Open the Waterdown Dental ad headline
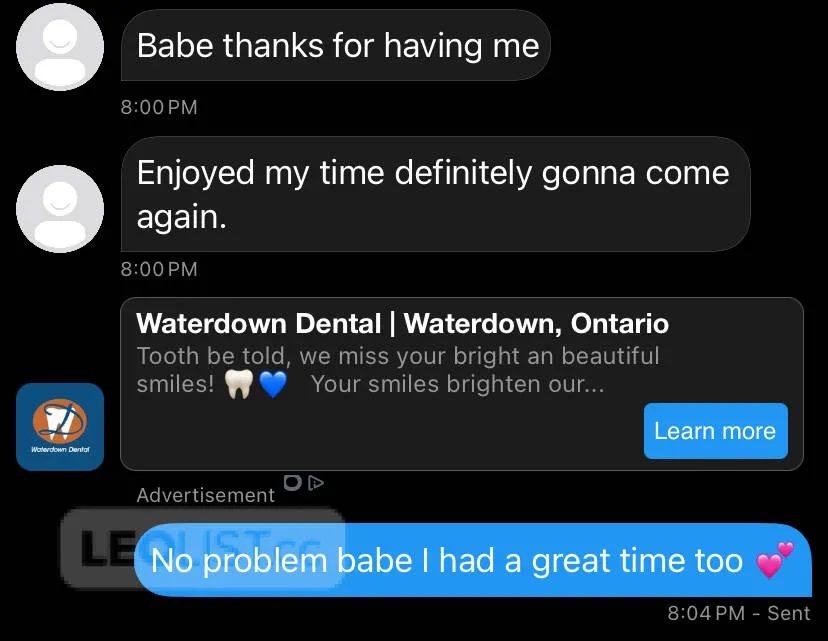828x641 pixels. point(403,324)
